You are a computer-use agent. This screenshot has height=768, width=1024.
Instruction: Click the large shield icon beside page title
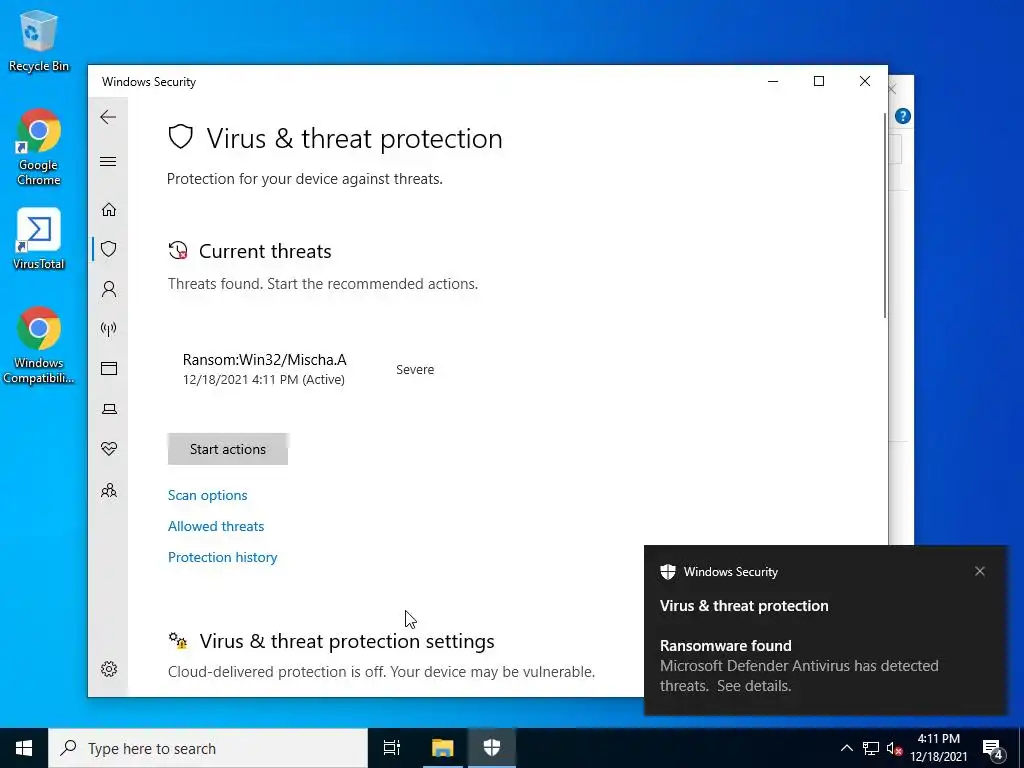(x=180, y=137)
